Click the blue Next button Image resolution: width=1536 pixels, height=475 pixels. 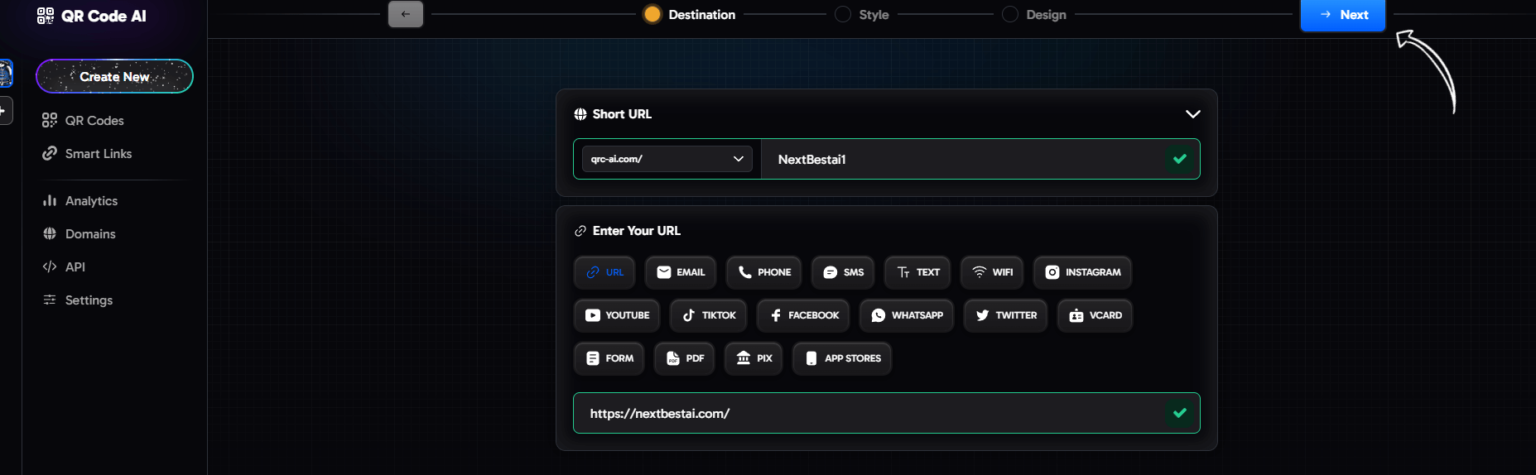pos(1343,15)
